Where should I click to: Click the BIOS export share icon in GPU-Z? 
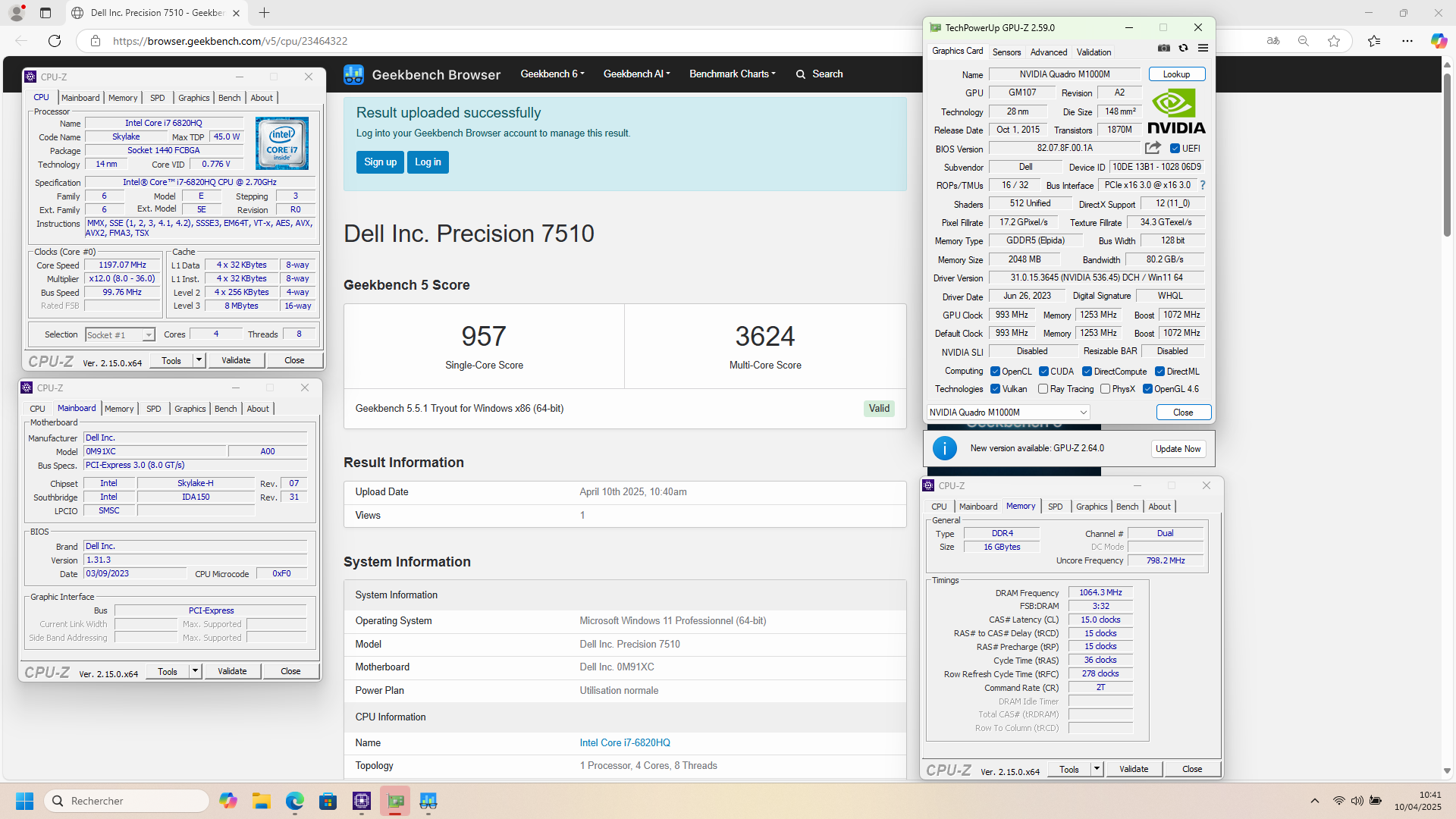pos(1153,148)
